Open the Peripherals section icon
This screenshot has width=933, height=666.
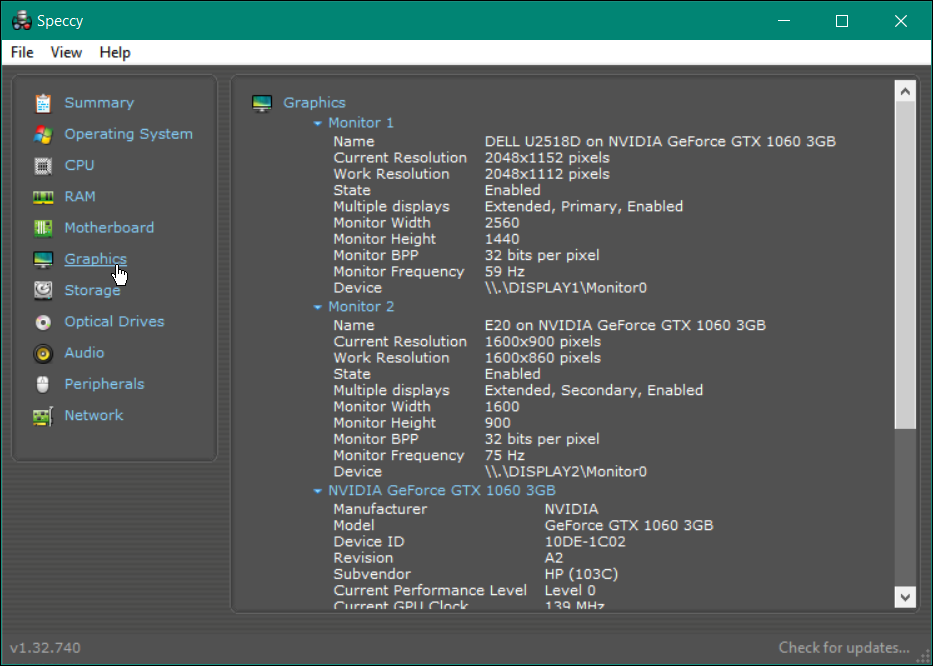pos(42,383)
